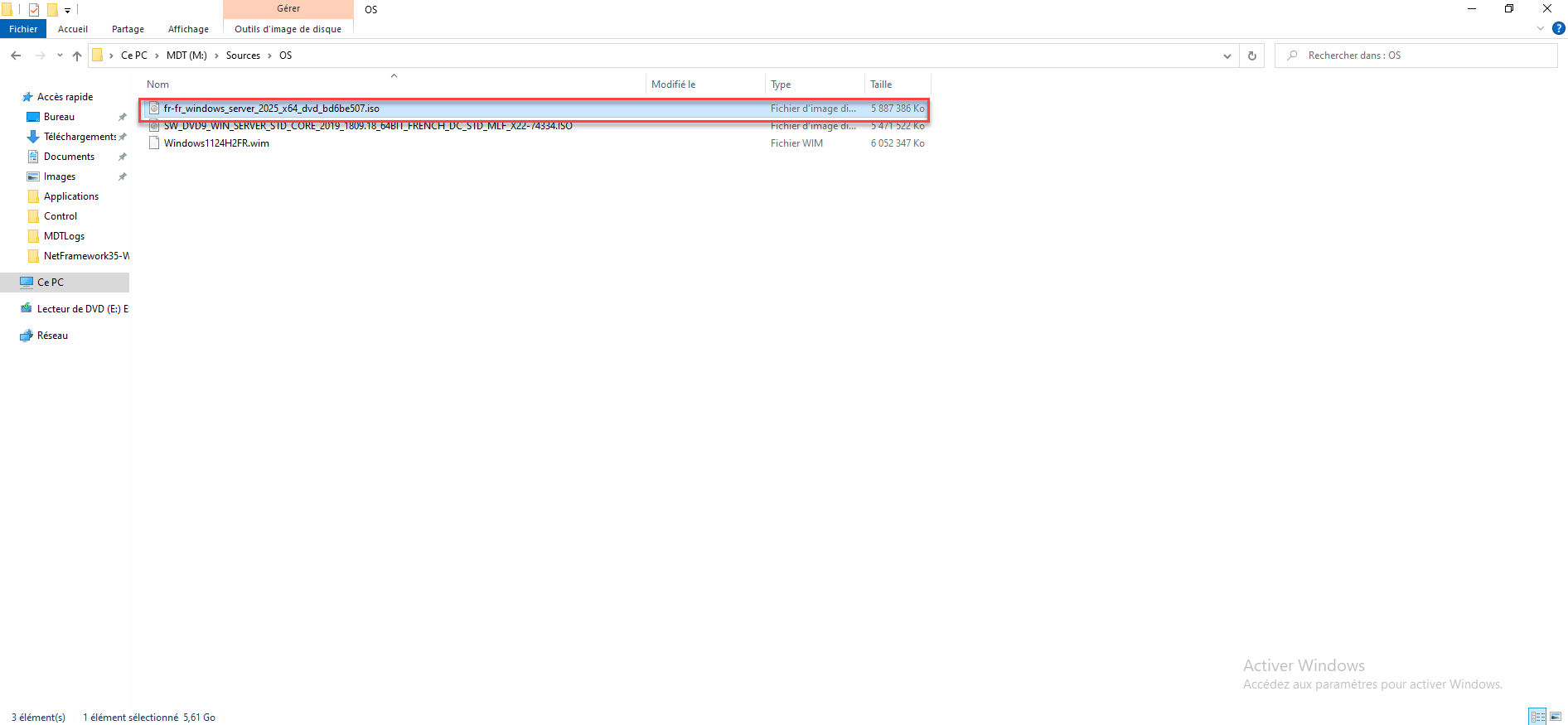1568x725 pixels.
Task: Select Lecteur de DVD (E:) drive
Action: [81, 309]
